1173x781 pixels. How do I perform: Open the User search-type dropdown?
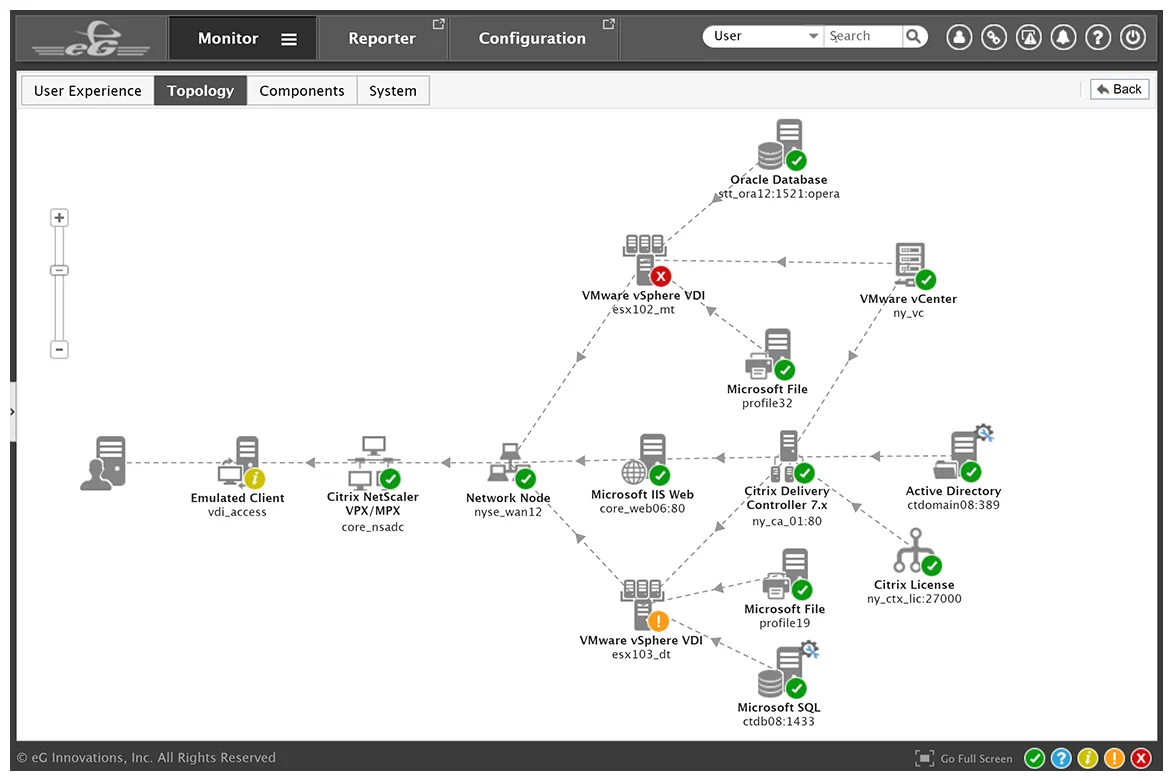pos(763,36)
